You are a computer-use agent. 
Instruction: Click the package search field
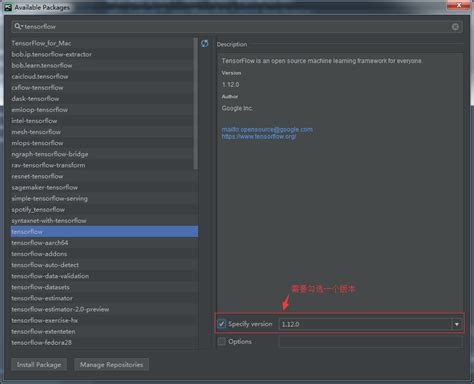tap(237, 27)
